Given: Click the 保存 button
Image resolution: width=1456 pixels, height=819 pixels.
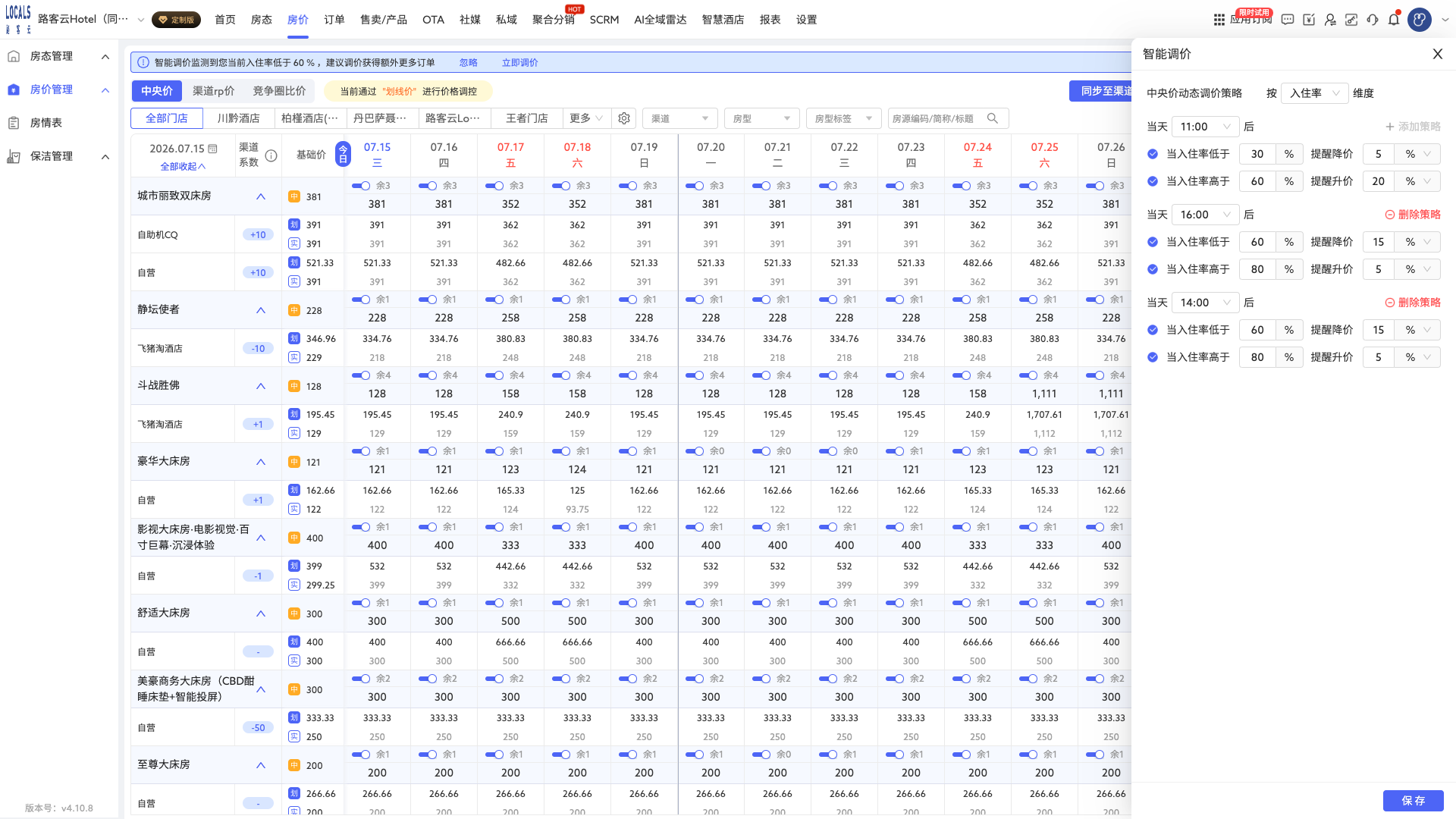Looking at the screenshot, I should pyautogui.click(x=1413, y=801).
